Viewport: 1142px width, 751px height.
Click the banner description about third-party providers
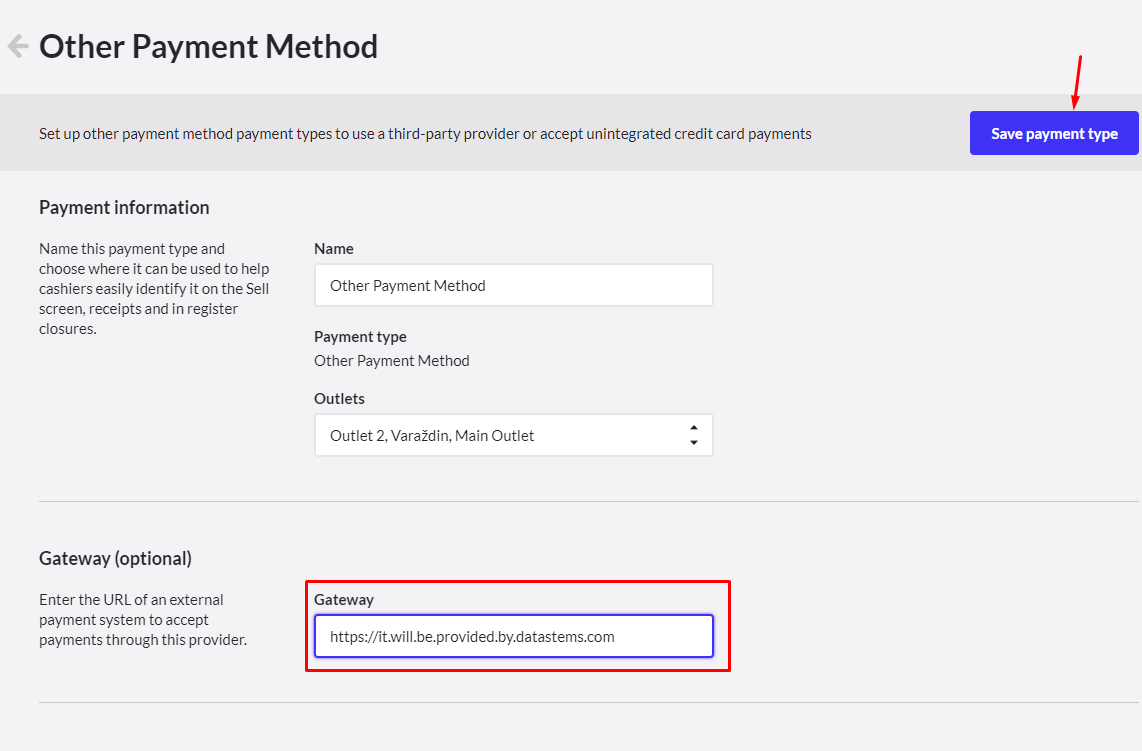click(x=425, y=133)
